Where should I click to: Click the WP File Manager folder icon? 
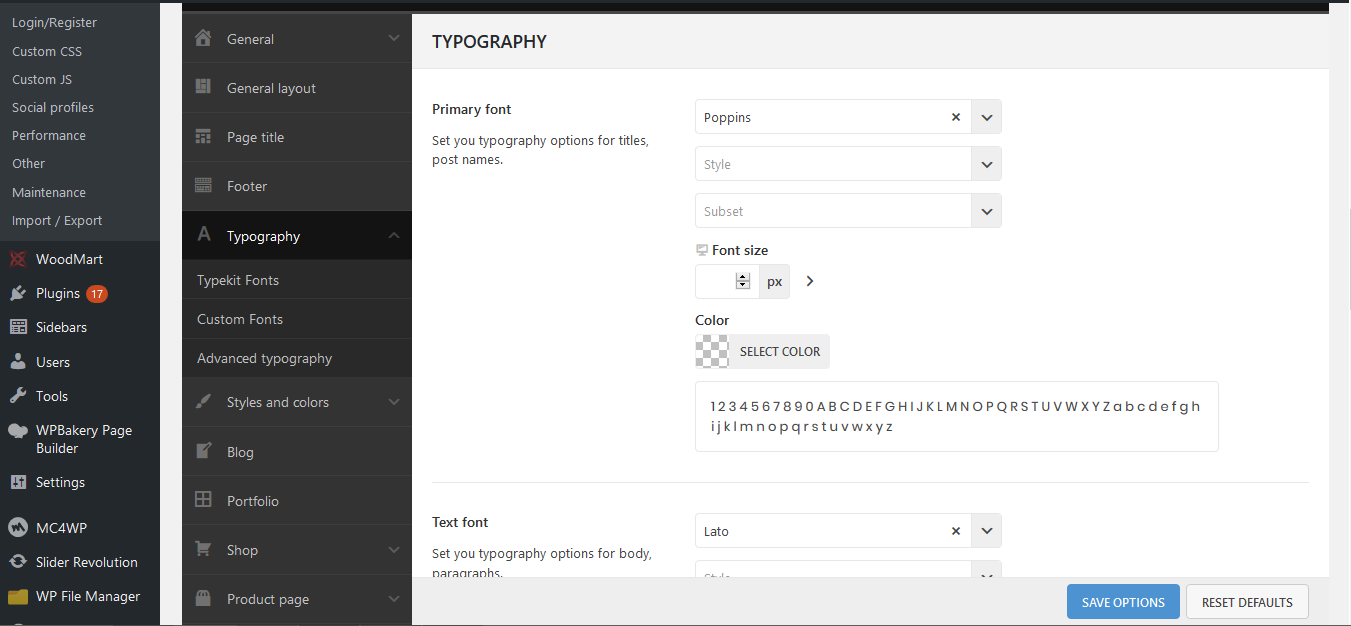[18, 597]
